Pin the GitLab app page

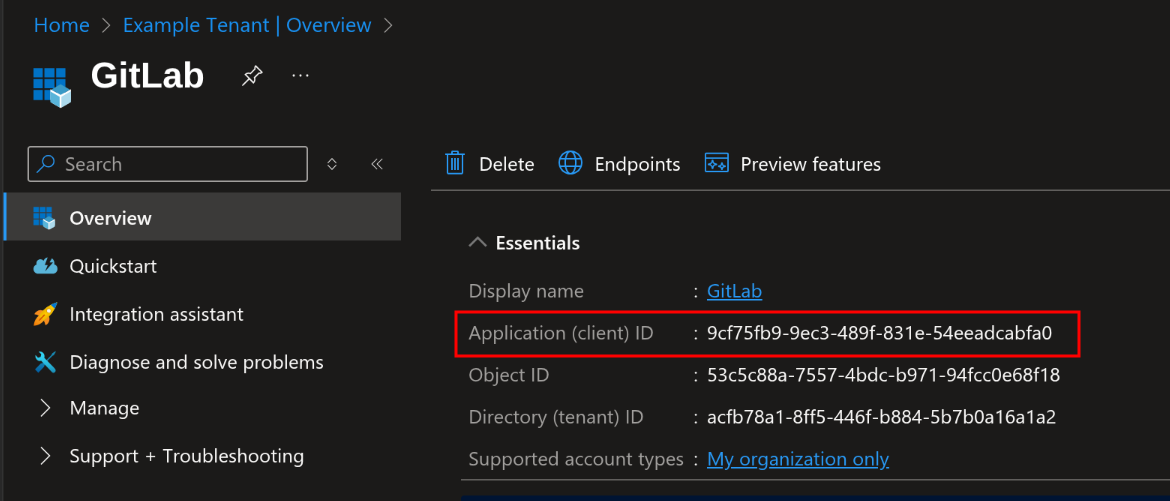(252, 76)
